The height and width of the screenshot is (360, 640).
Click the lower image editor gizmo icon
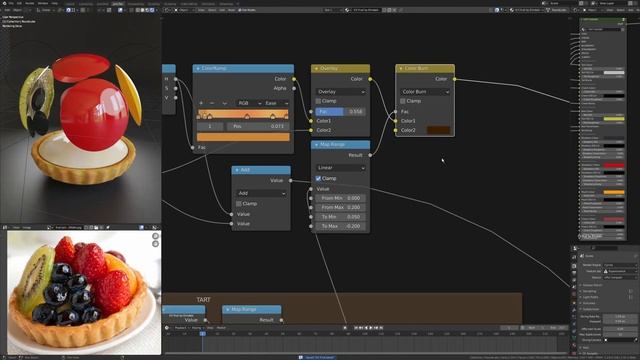156,244
